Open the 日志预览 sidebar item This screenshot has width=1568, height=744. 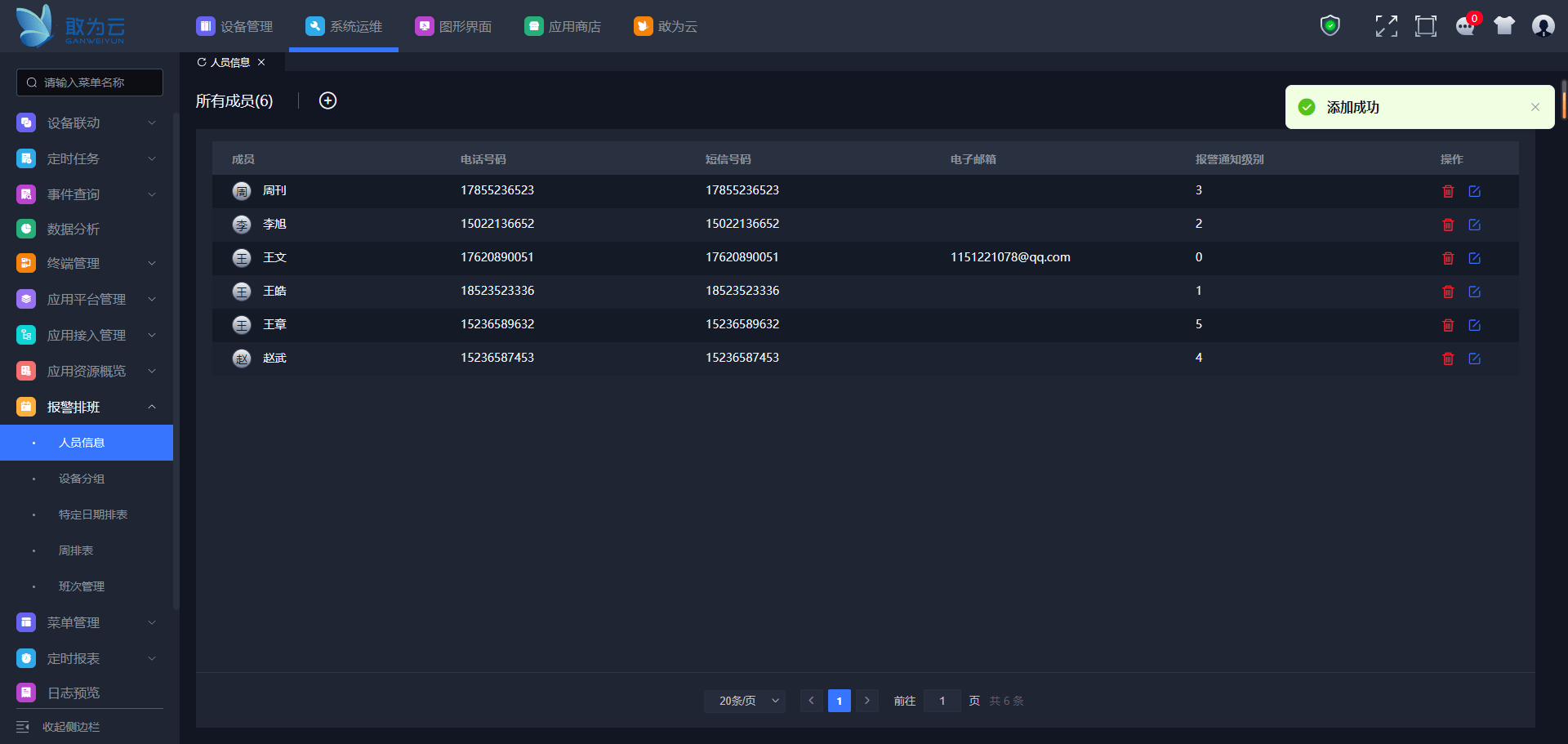[x=87, y=693]
